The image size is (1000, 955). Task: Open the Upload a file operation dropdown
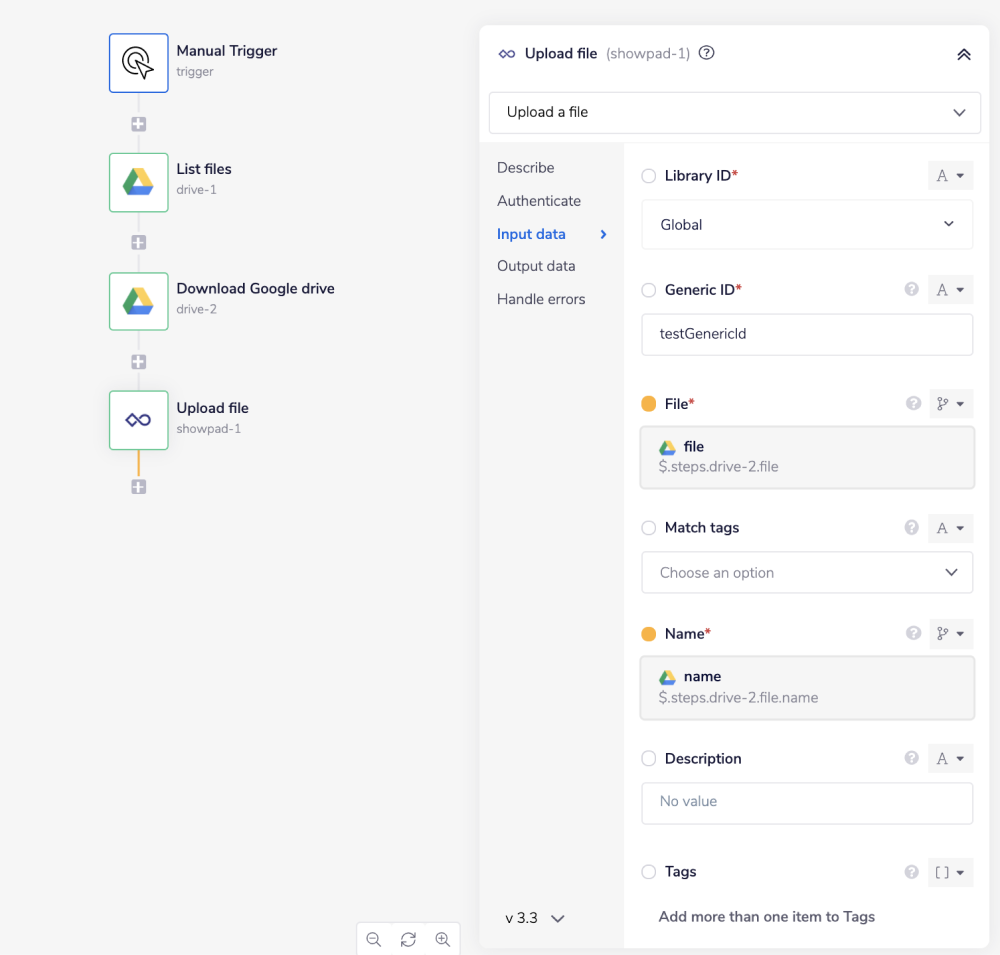click(734, 112)
